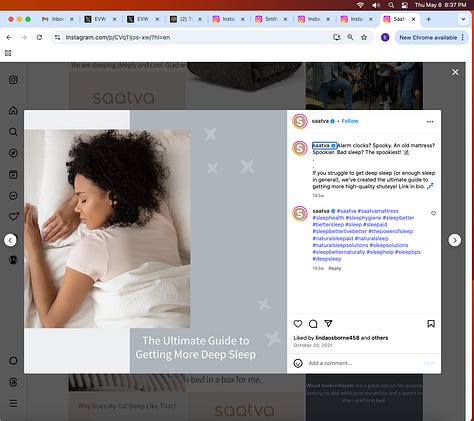Click Reply under hashtags comment
Viewport: 474px width, 421px height.
pos(335,268)
